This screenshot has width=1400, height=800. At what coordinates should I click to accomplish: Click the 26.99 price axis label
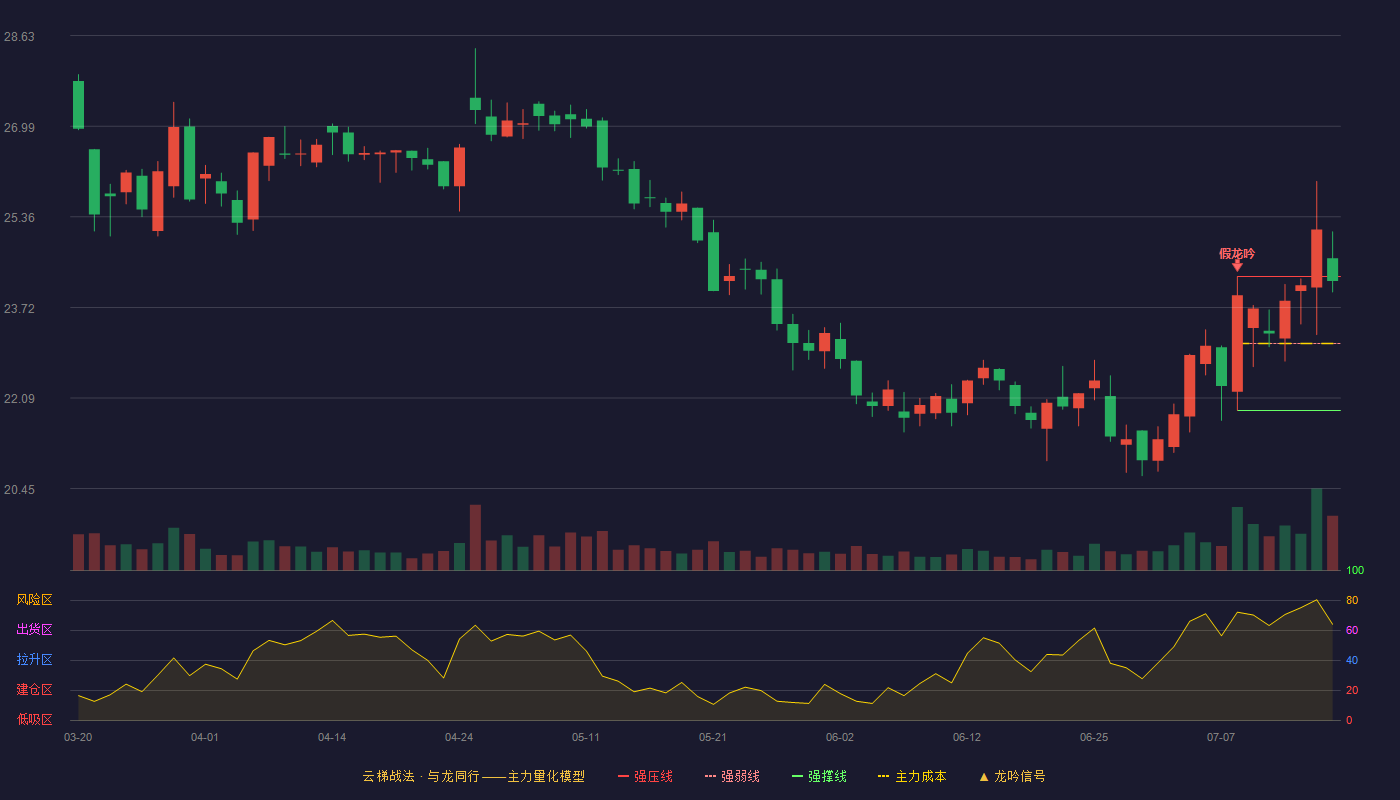19,127
